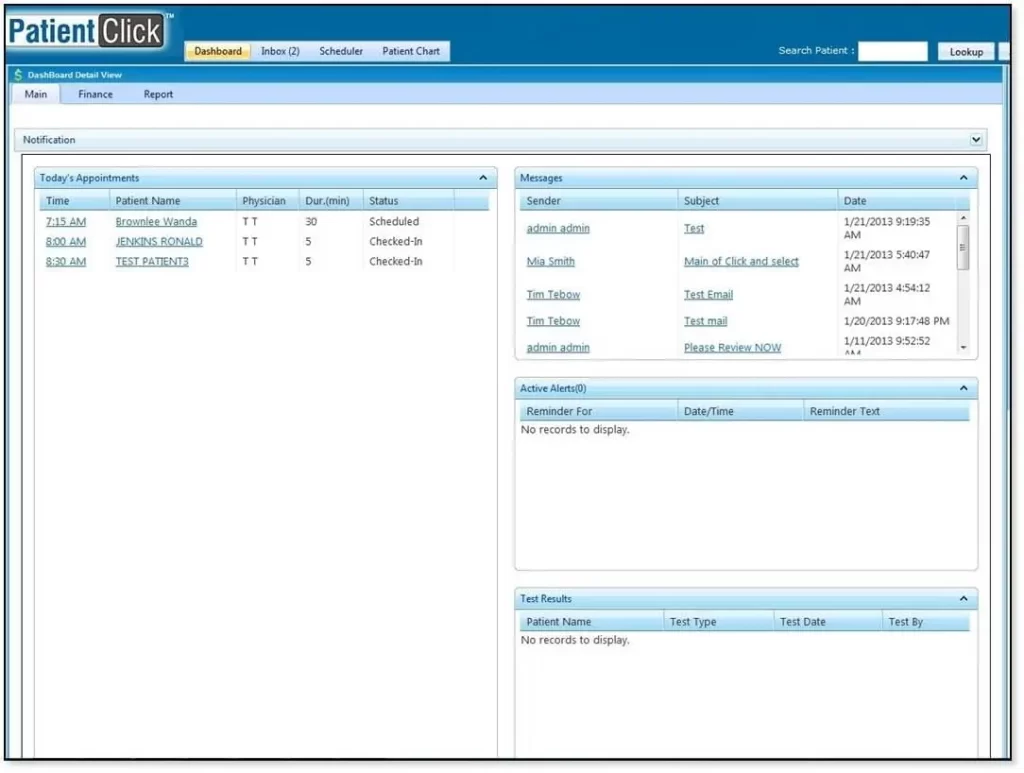This screenshot has height=773, width=1024.
Task: Open patient record for Brownlee Wanda
Action: coord(156,221)
